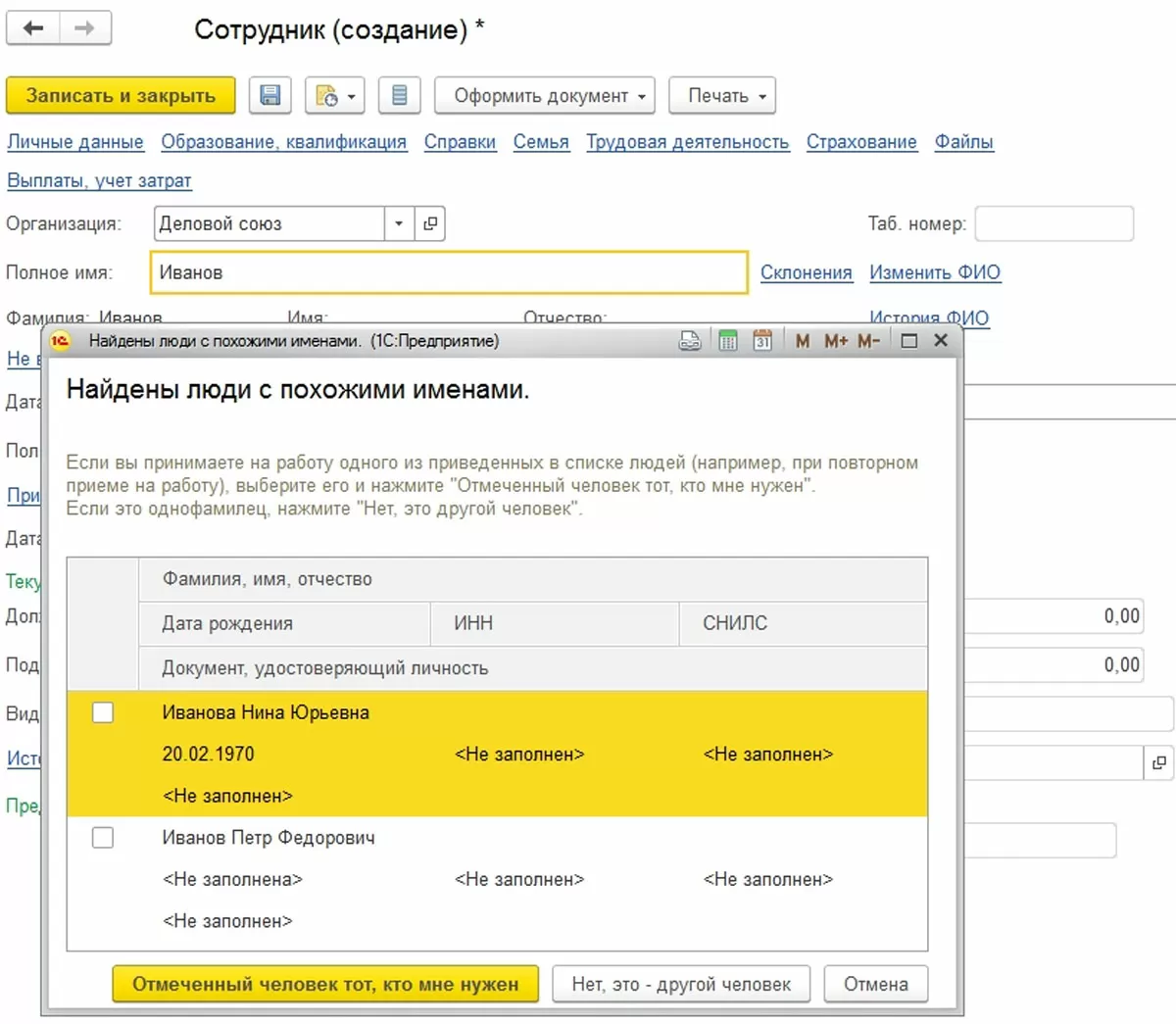
Task: Click the Отмена button
Action: click(x=876, y=984)
